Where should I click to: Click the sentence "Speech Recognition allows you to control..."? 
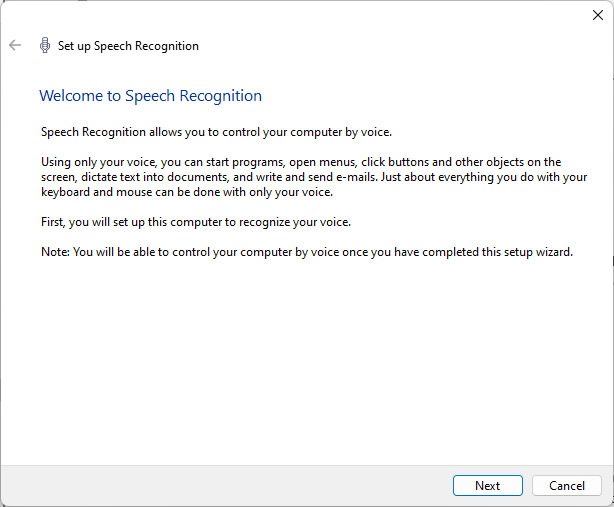point(216,132)
